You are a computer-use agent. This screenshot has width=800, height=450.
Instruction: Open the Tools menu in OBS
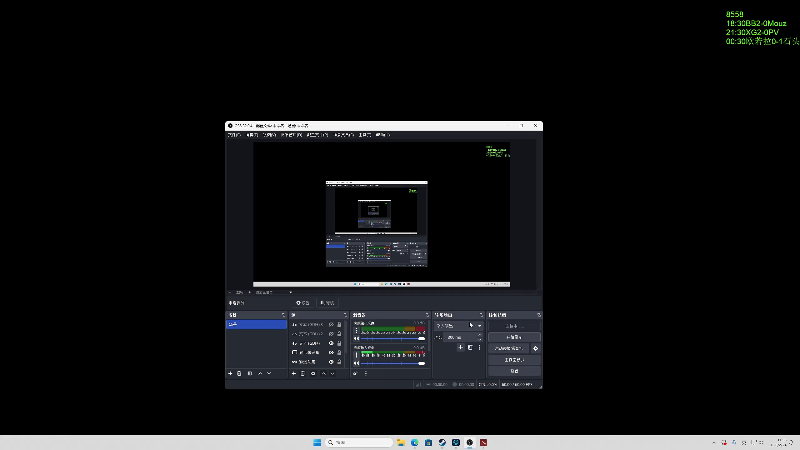(x=365, y=135)
